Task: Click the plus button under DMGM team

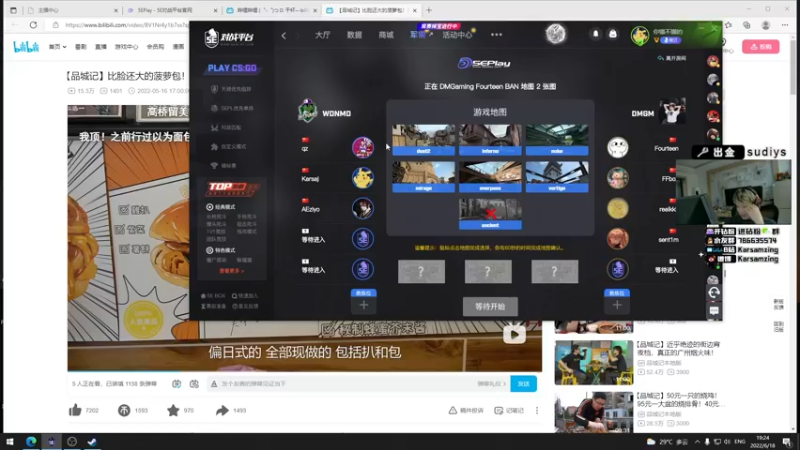Action: click(617, 305)
